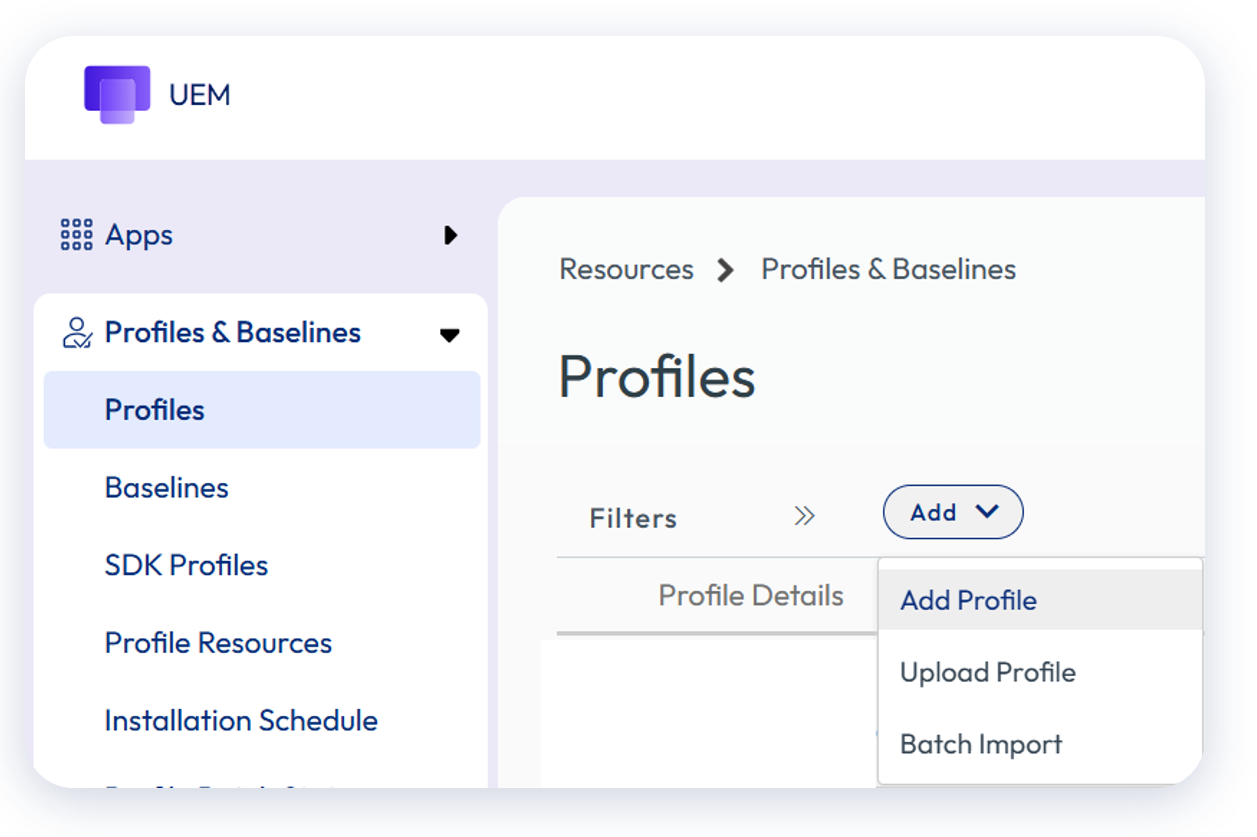Select Batch Import menu option
1257x837 pixels.
(980, 745)
